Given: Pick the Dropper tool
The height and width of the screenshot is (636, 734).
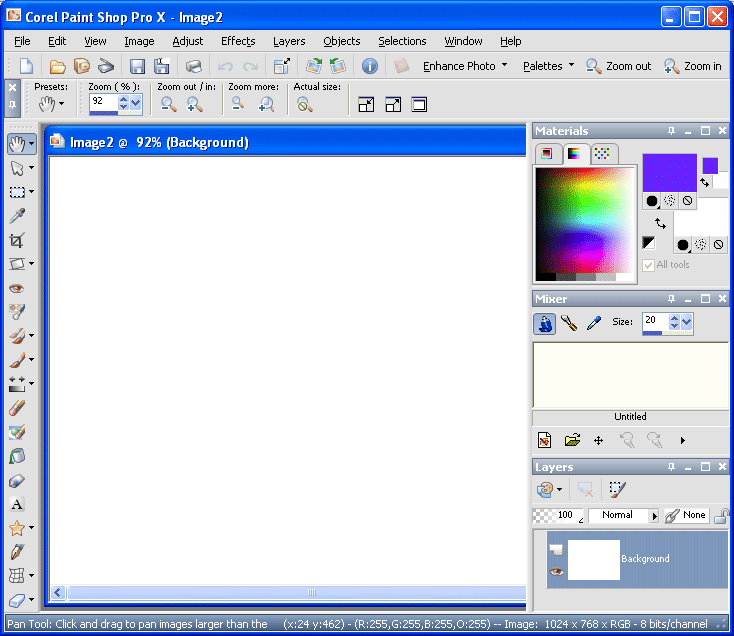Looking at the screenshot, I should coord(17,216).
